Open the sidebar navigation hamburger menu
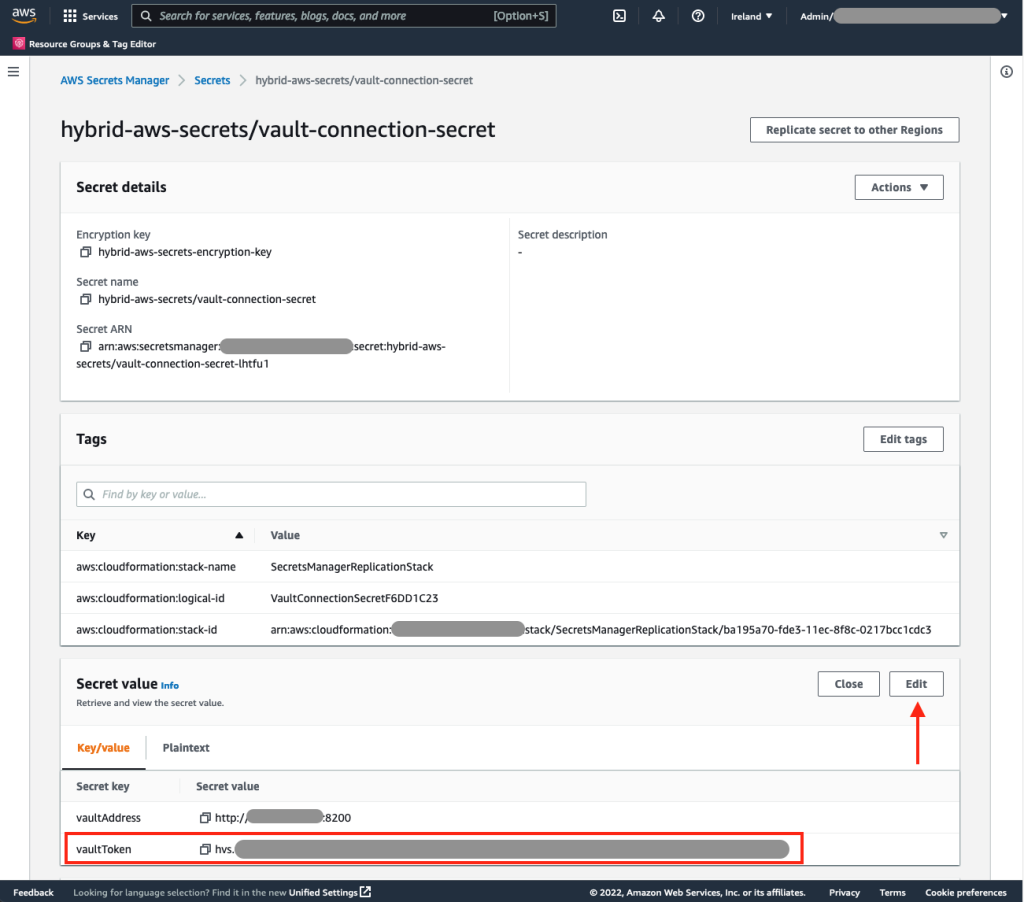Viewport: 1024px width, 902px height. (x=13, y=71)
